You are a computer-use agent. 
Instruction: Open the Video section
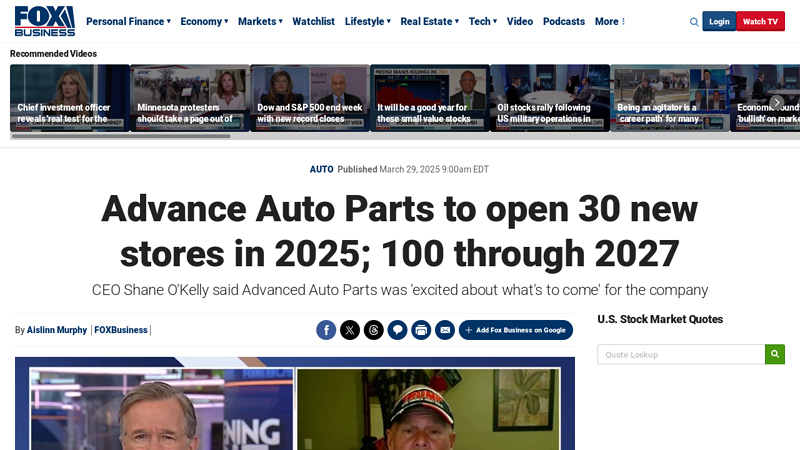pyautogui.click(x=519, y=21)
